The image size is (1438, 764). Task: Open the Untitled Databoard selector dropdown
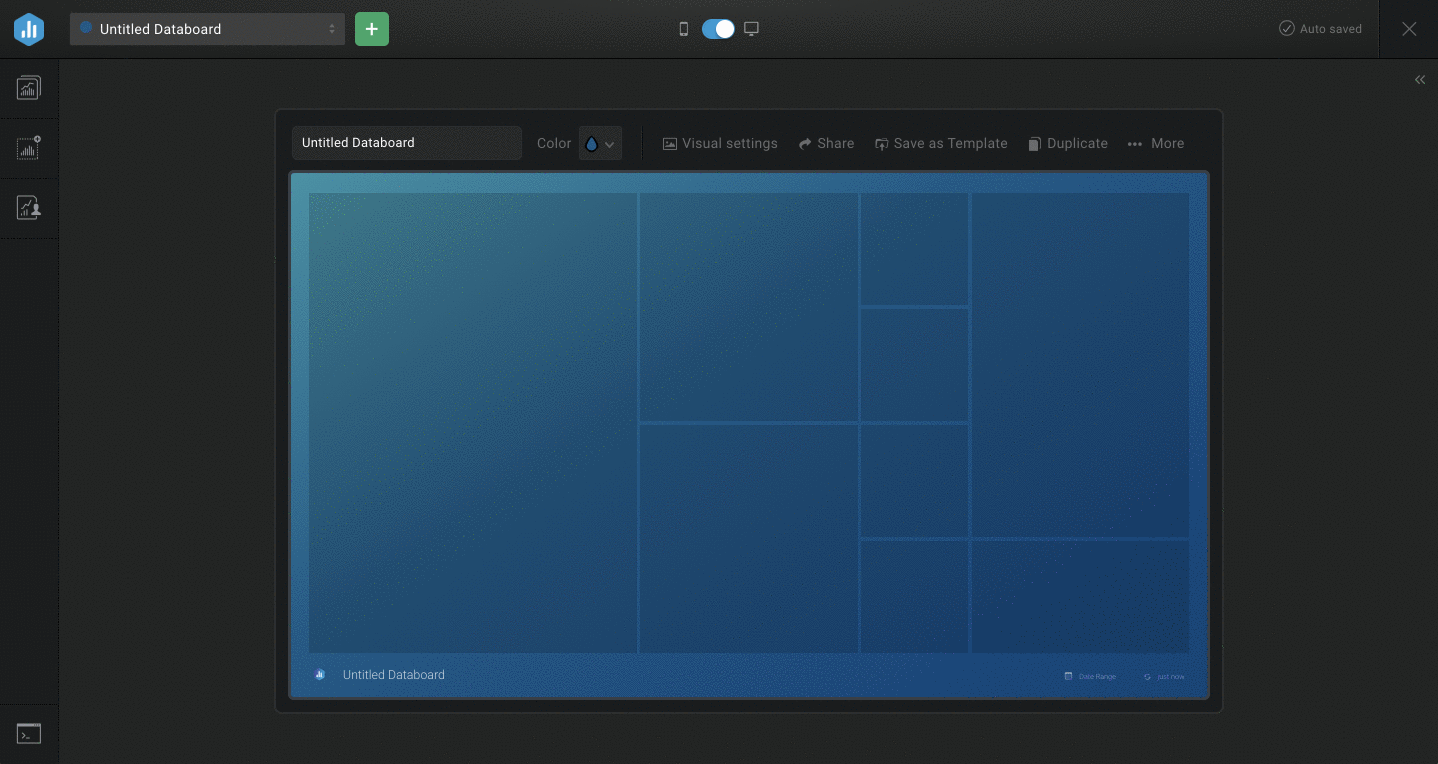pyautogui.click(x=207, y=29)
